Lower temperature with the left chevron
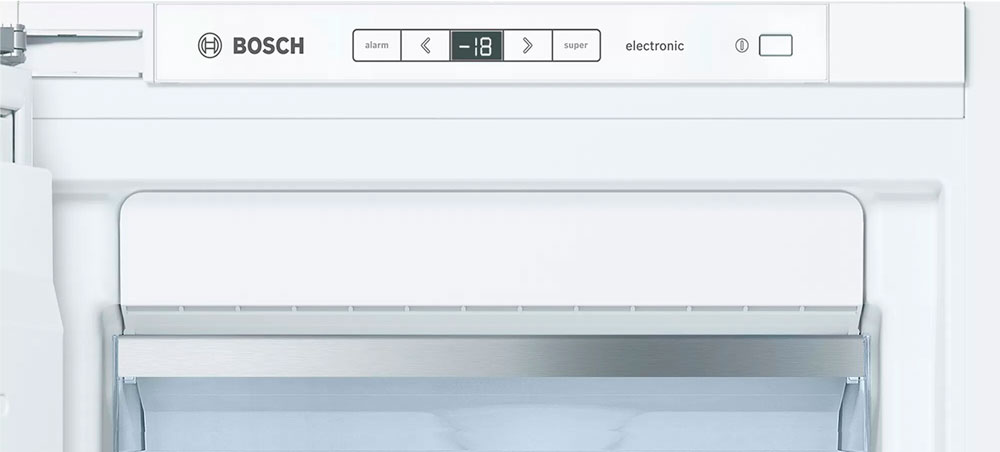1000x452 pixels. [426, 45]
